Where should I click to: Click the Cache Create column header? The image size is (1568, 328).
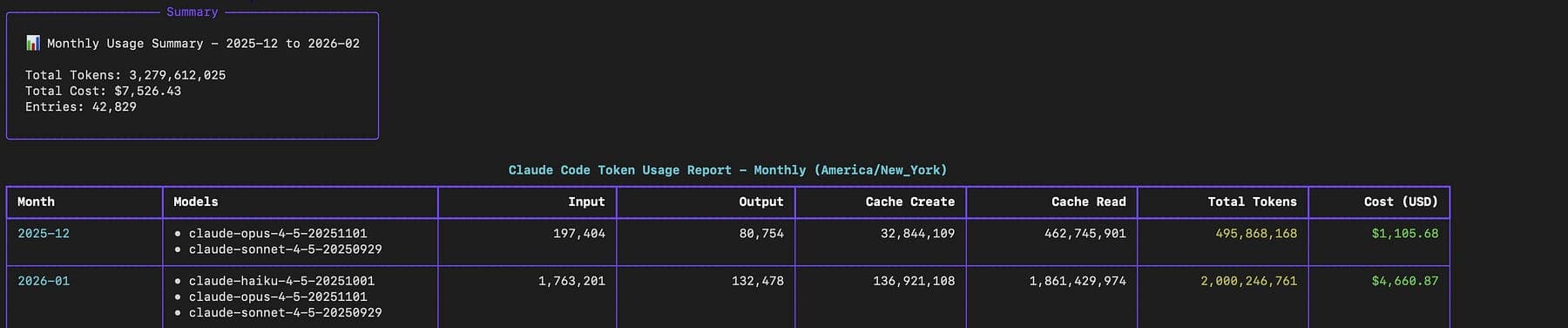910,202
